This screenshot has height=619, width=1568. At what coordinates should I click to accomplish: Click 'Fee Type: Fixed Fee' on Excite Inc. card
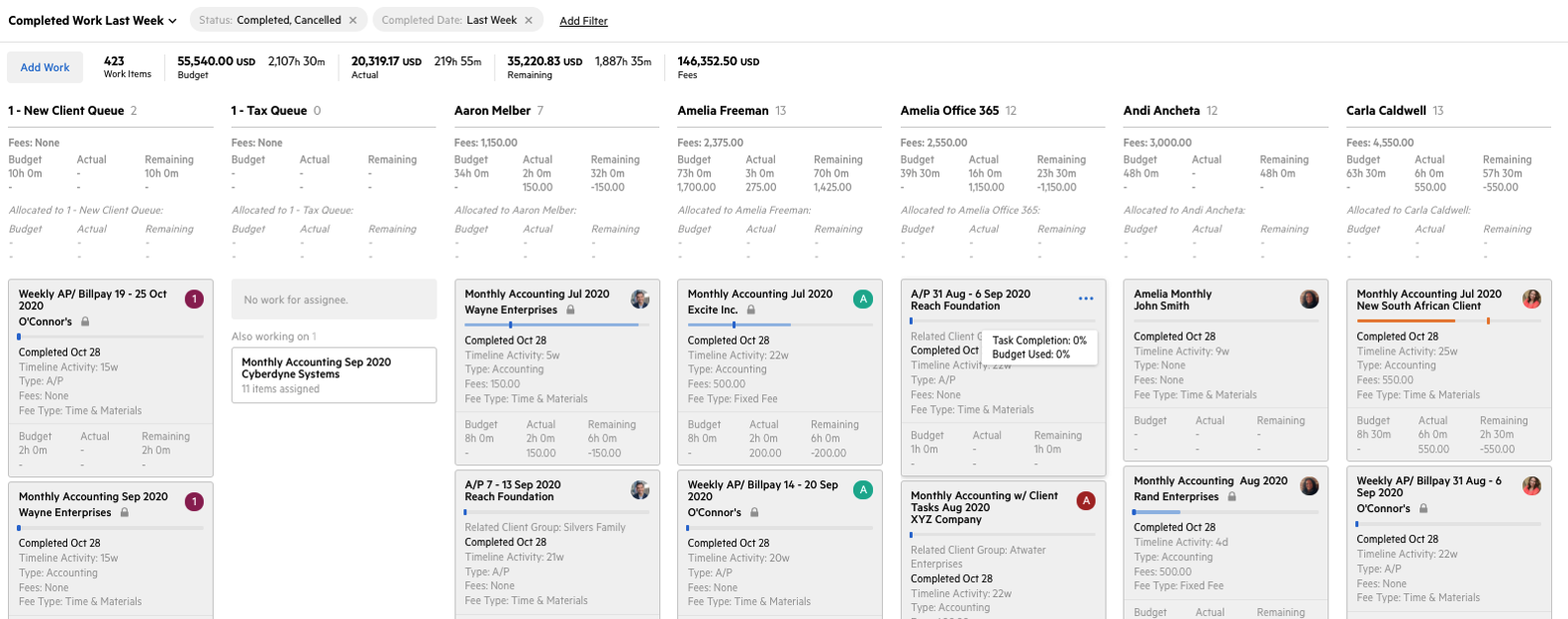pos(733,399)
